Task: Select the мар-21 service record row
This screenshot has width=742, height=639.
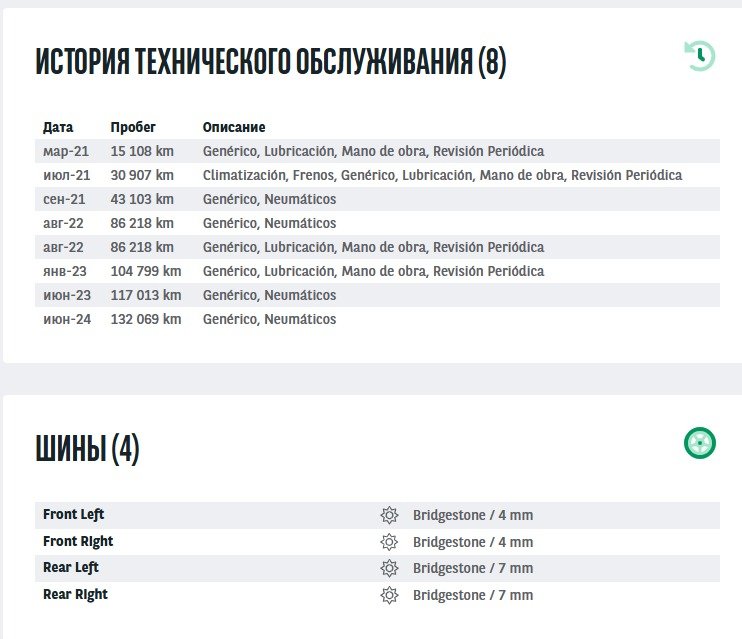Action: pyautogui.click(x=377, y=151)
